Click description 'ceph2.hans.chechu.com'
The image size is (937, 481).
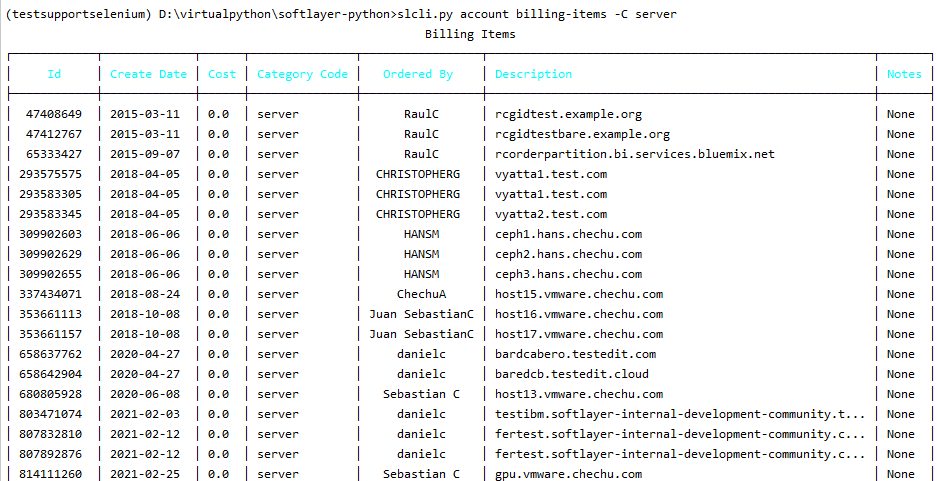568,254
